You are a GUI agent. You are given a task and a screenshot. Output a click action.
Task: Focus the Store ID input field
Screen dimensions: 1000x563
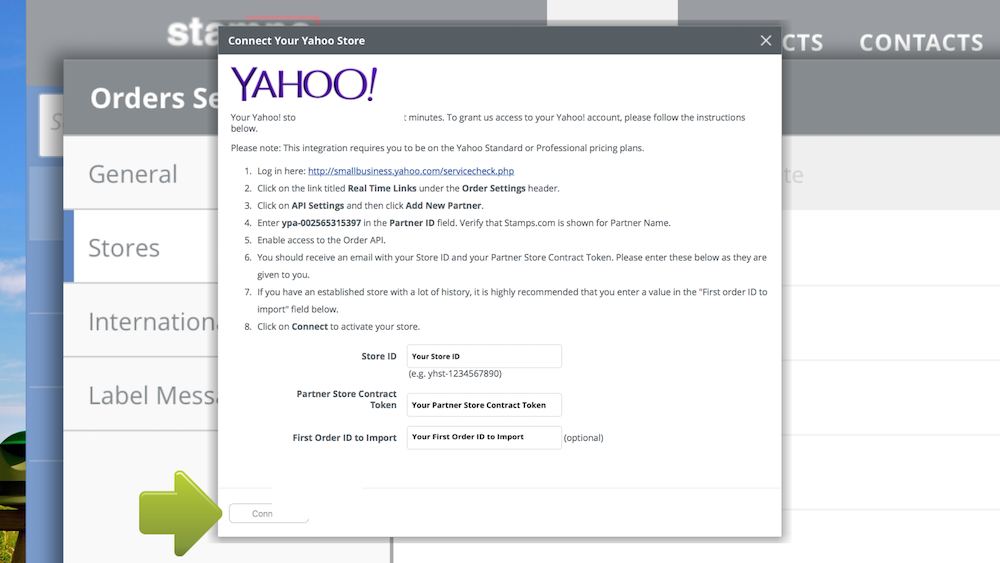[484, 356]
